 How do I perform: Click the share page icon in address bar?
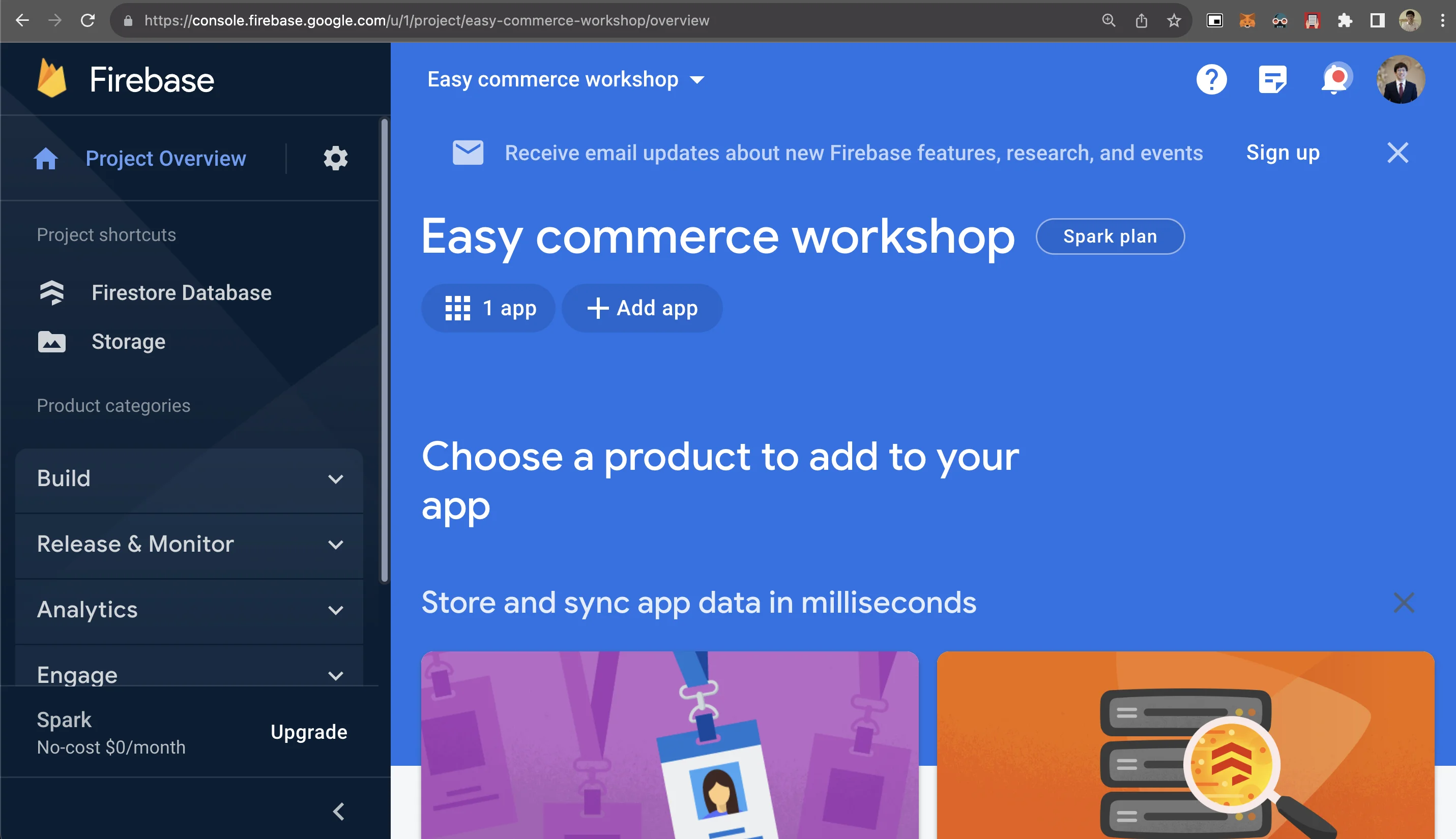click(1141, 21)
